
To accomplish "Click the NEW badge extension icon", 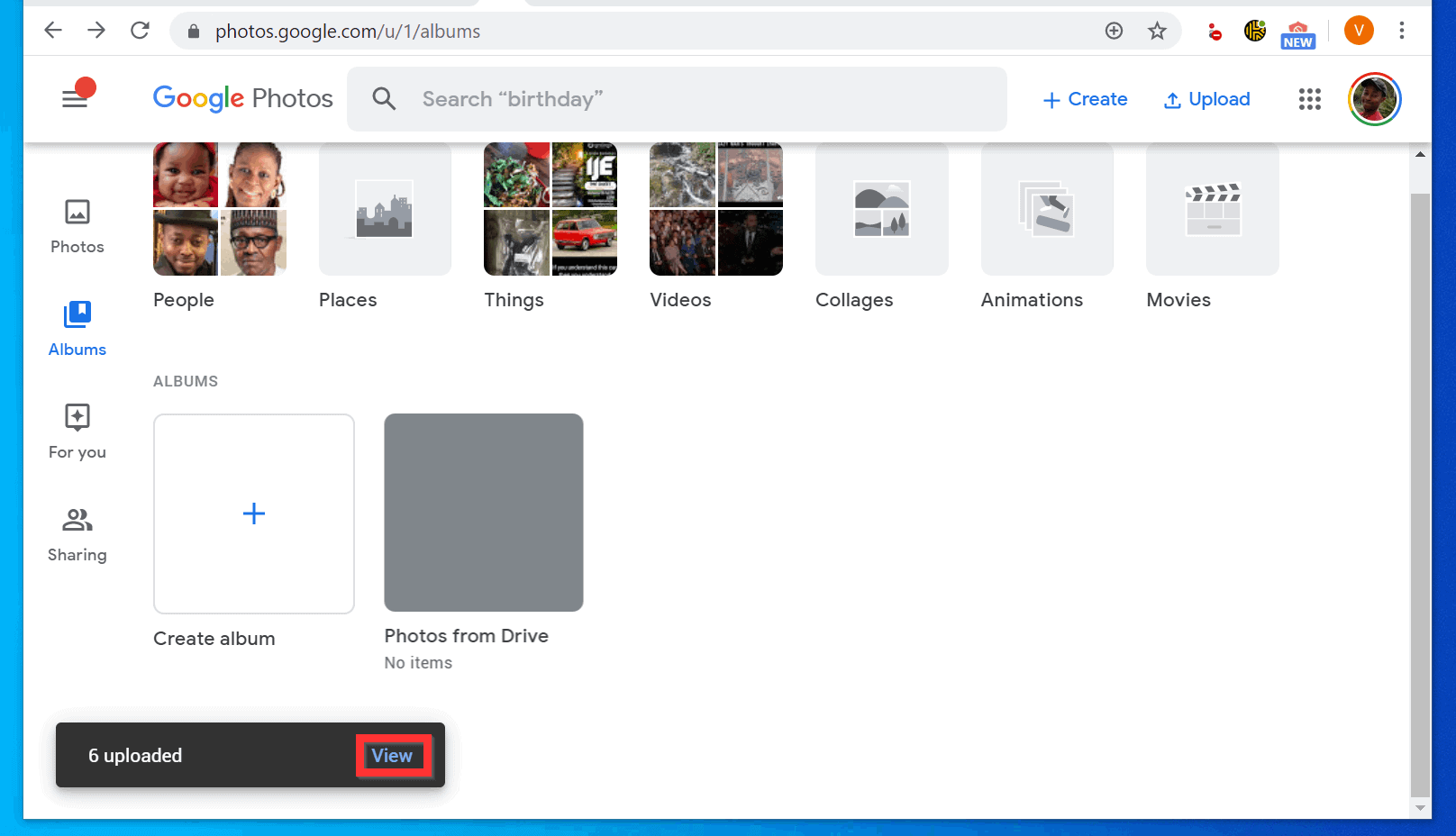I will pyautogui.click(x=1298, y=34).
